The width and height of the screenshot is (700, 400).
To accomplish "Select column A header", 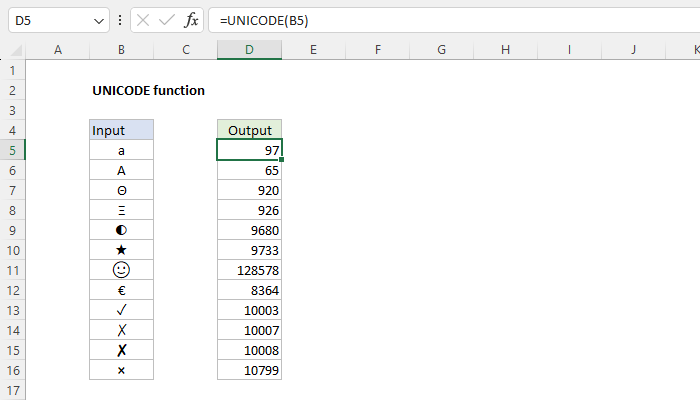I will click(58, 50).
